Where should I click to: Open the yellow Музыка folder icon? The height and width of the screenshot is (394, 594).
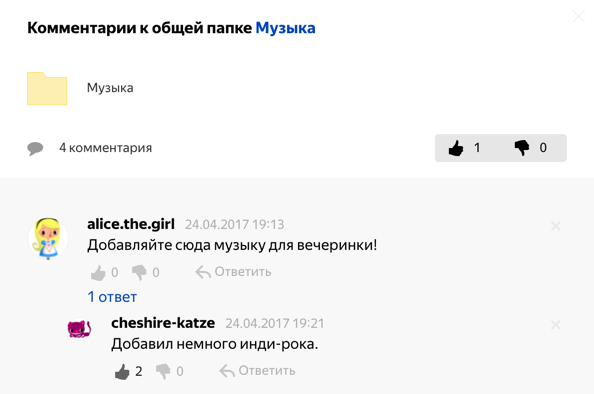[47, 89]
